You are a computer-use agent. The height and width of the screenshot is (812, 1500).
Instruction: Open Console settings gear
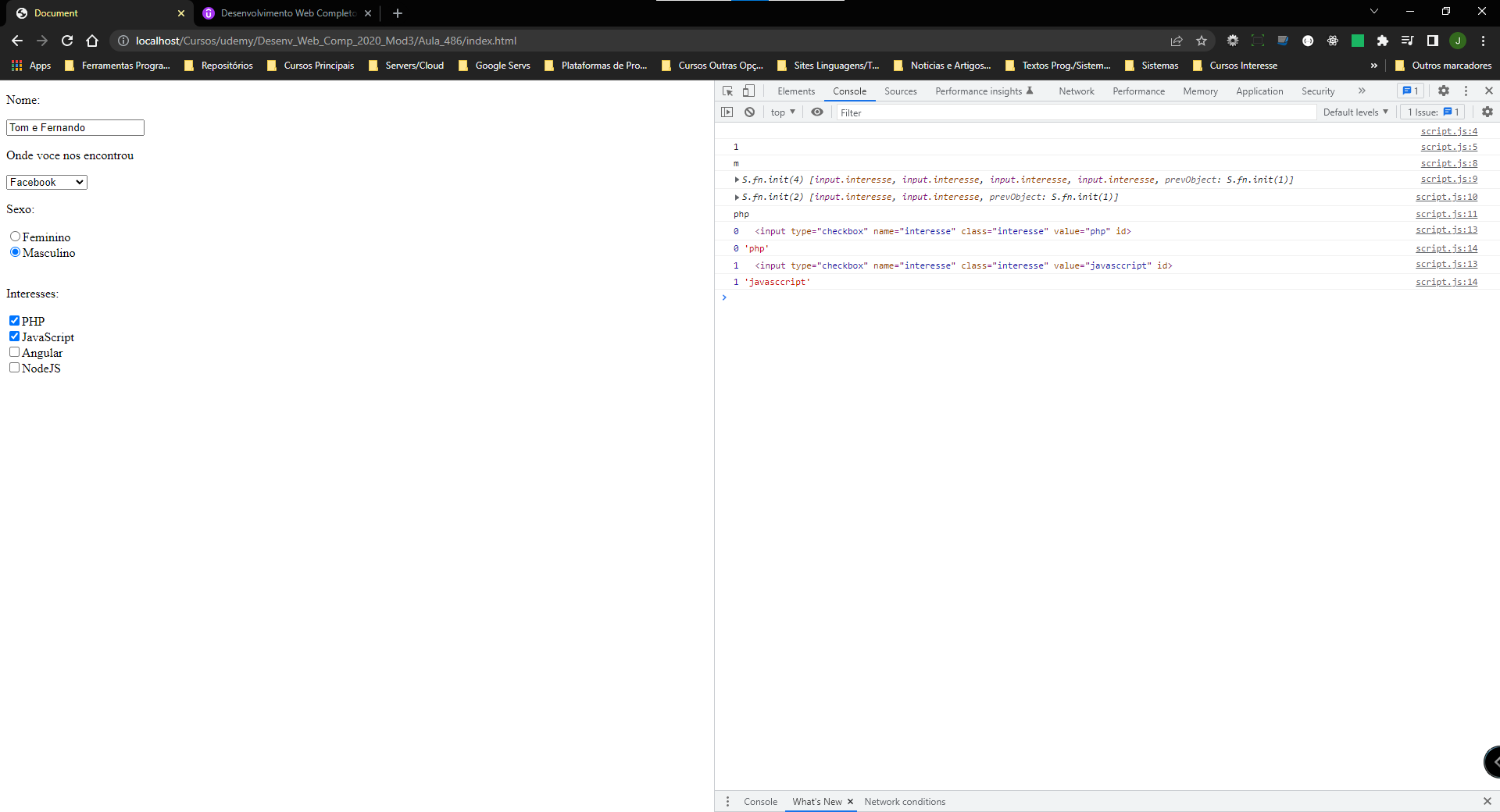click(x=1487, y=112)
